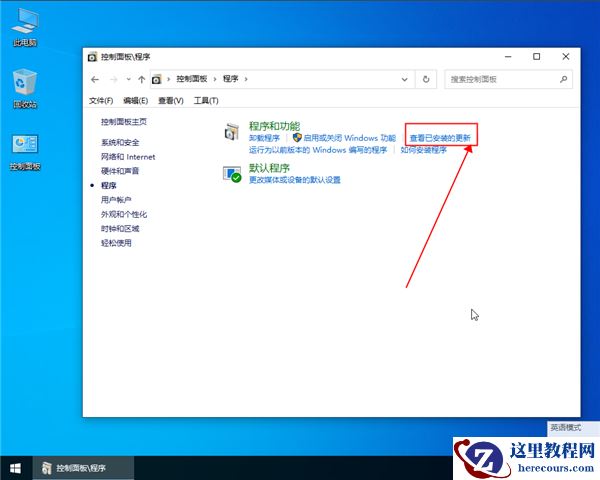Click the window title bar icon
This screenshot has width=600, height=480.
click(x=92, y=57)
